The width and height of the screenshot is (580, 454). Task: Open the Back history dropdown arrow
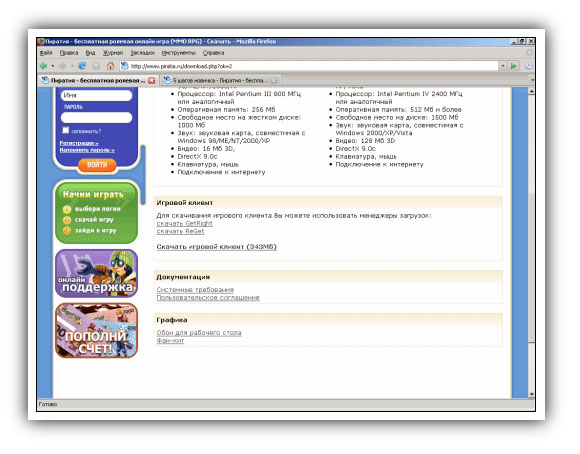point(53,66)
